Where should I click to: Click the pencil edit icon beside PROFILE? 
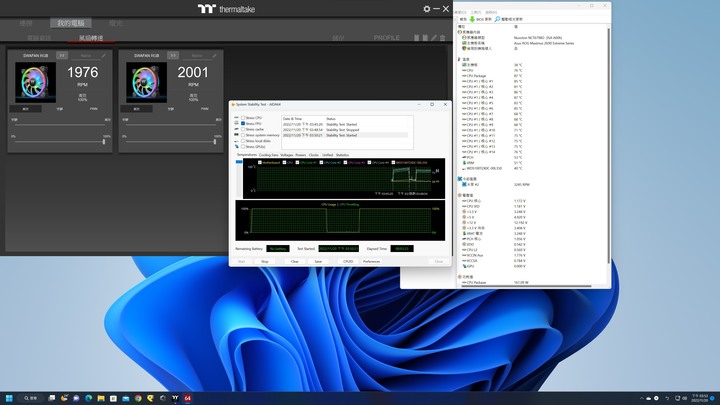pos(434,38)
